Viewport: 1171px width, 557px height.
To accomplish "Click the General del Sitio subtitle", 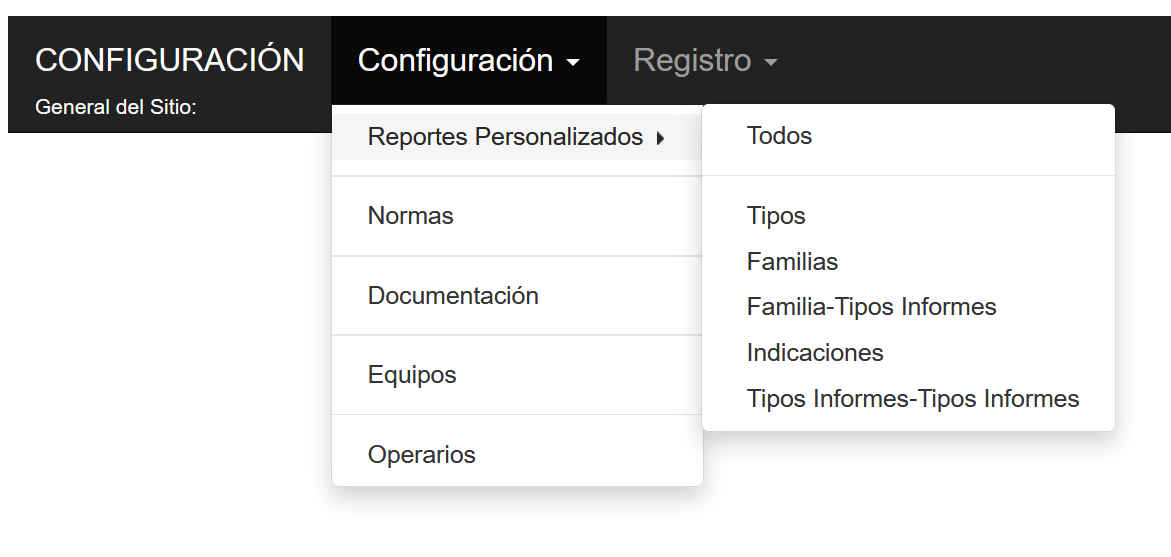I will [115, 107].
